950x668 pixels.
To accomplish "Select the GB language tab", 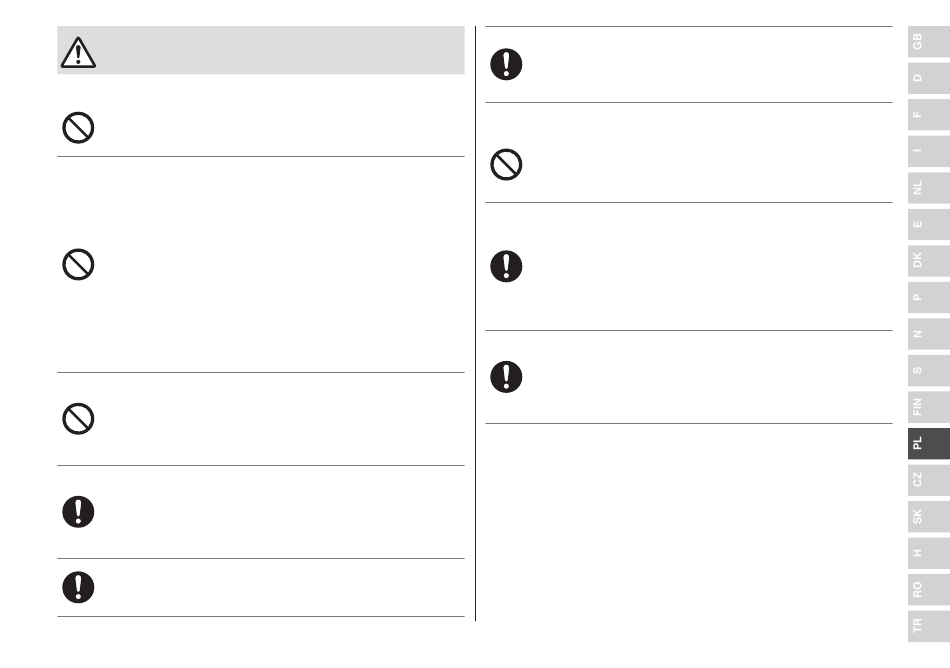I will (x=929, y=42).
